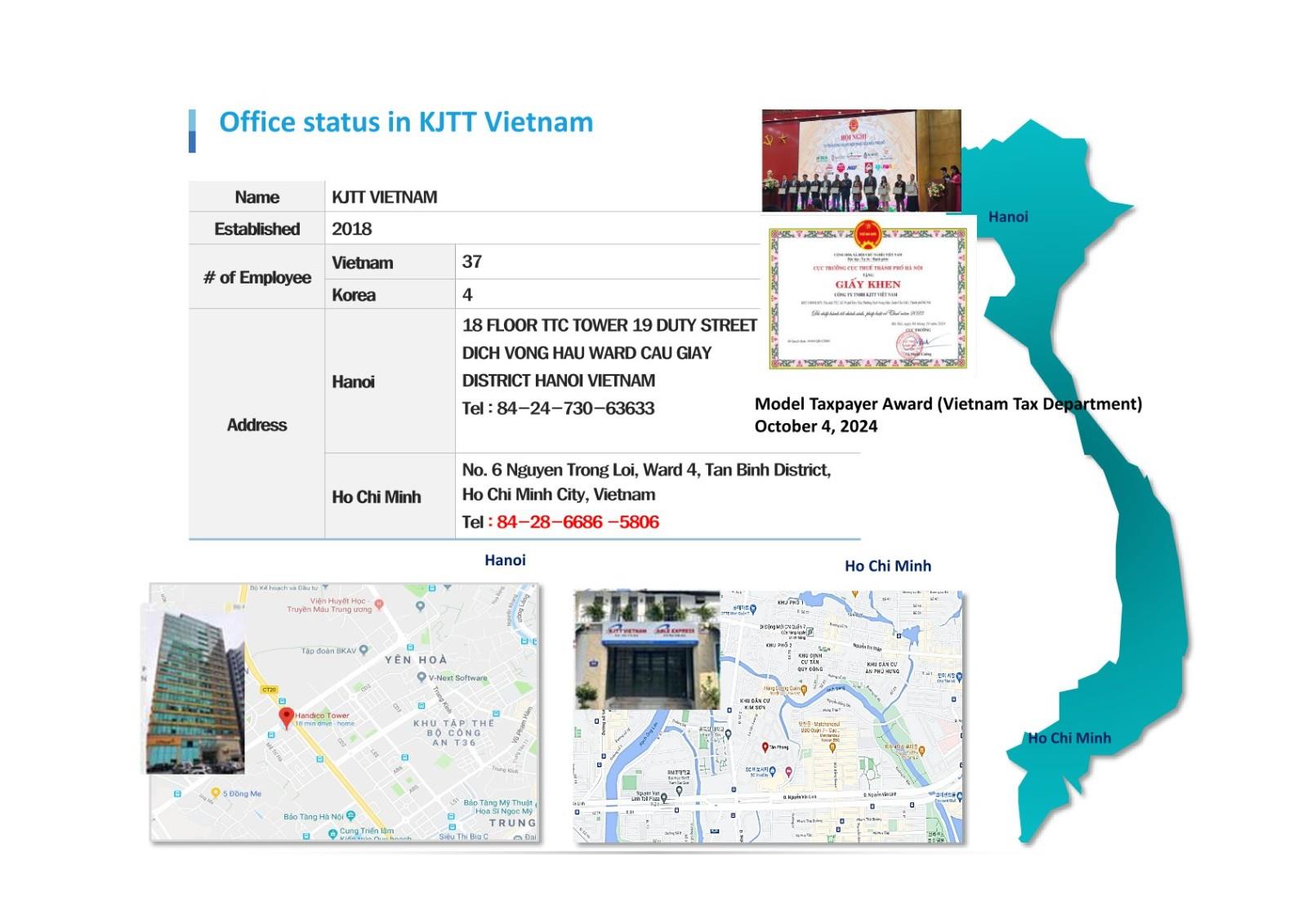Click the 'Hanoi' label on the Vietnam country shape
Image resolution: width=1307 pixels, height=924 pixels.
click(x=1008, y=216)
